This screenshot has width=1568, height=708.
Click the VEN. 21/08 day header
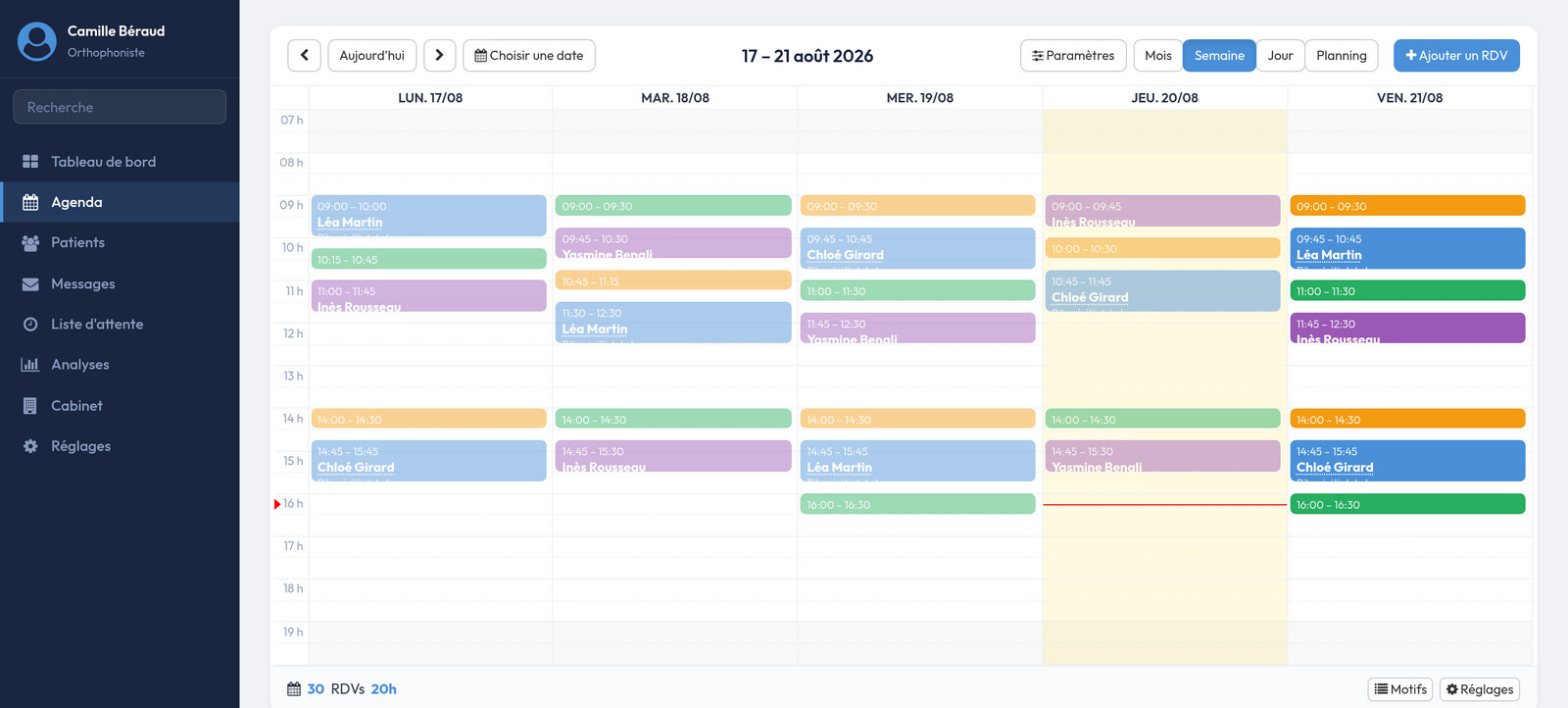tap(1409, 98)
